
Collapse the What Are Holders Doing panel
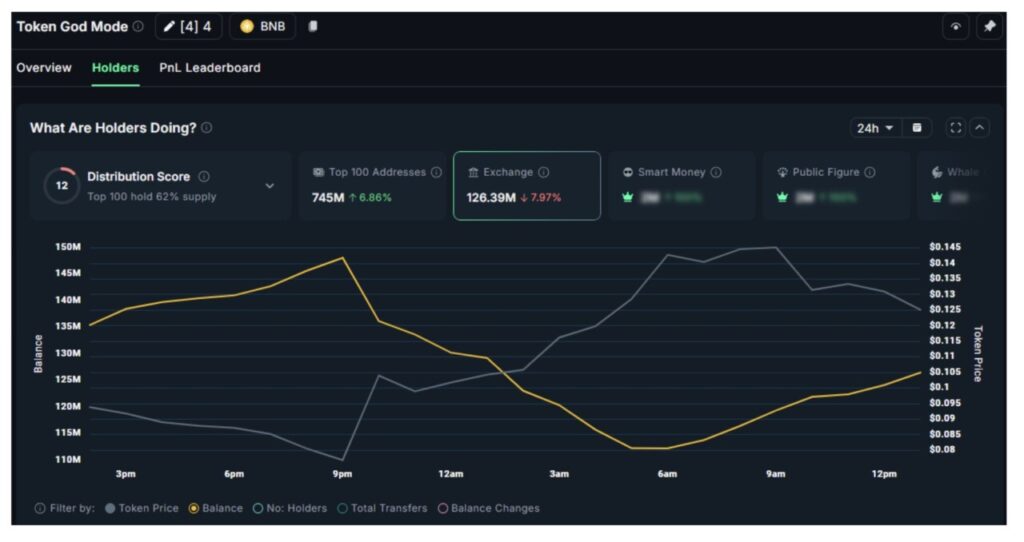(980, 128)
